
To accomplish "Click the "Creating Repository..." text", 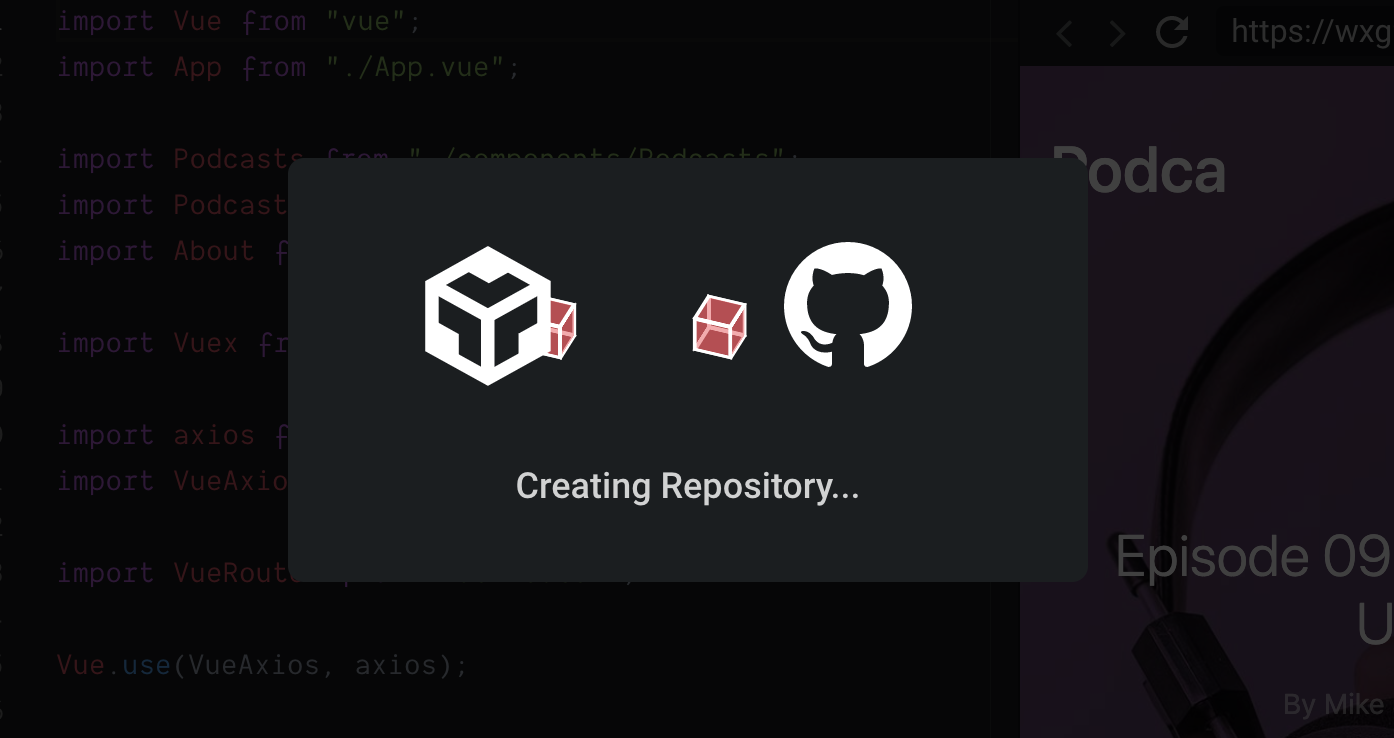I will 688,486.
